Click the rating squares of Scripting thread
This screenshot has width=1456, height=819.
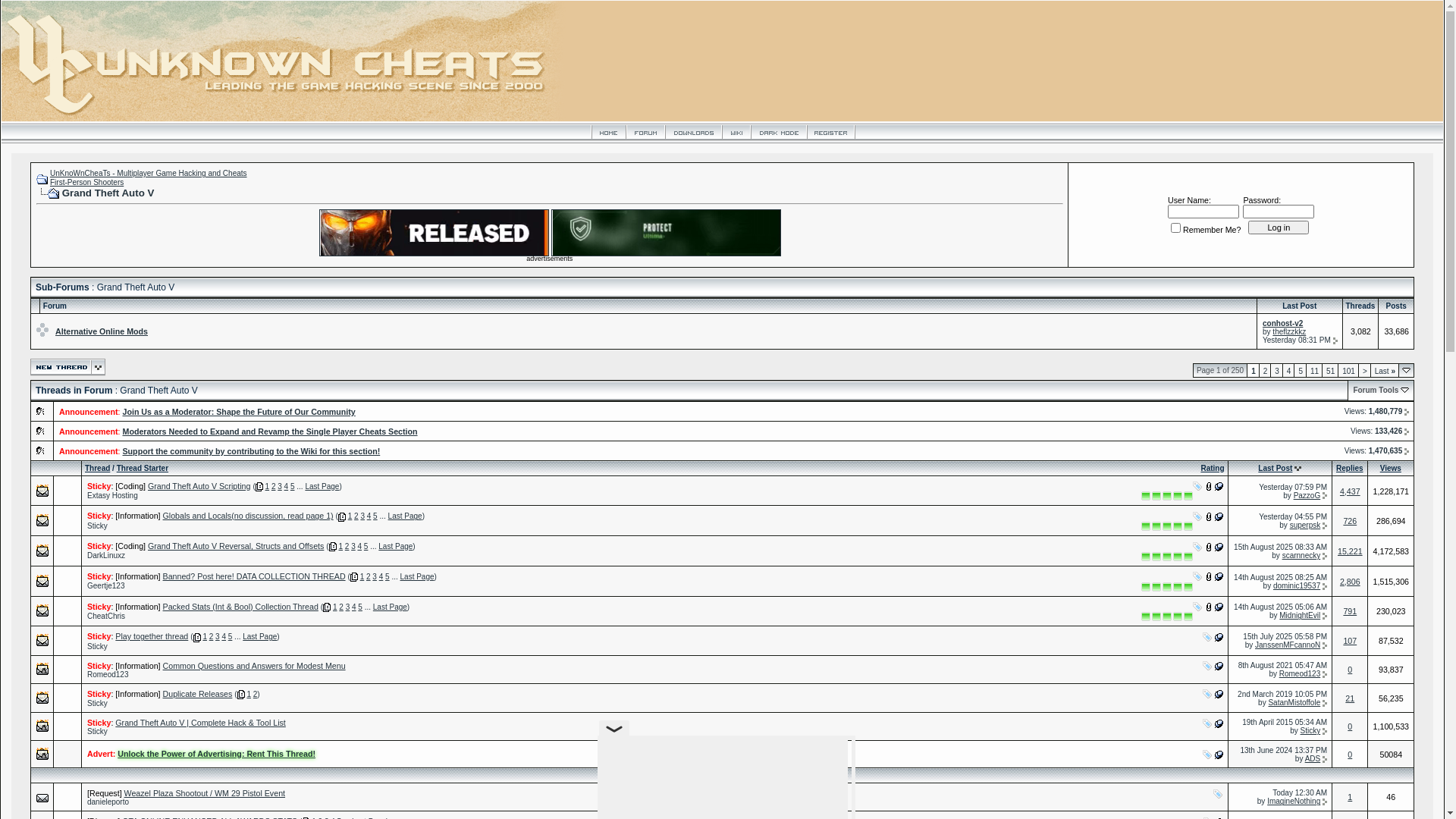coord(1167,497)
